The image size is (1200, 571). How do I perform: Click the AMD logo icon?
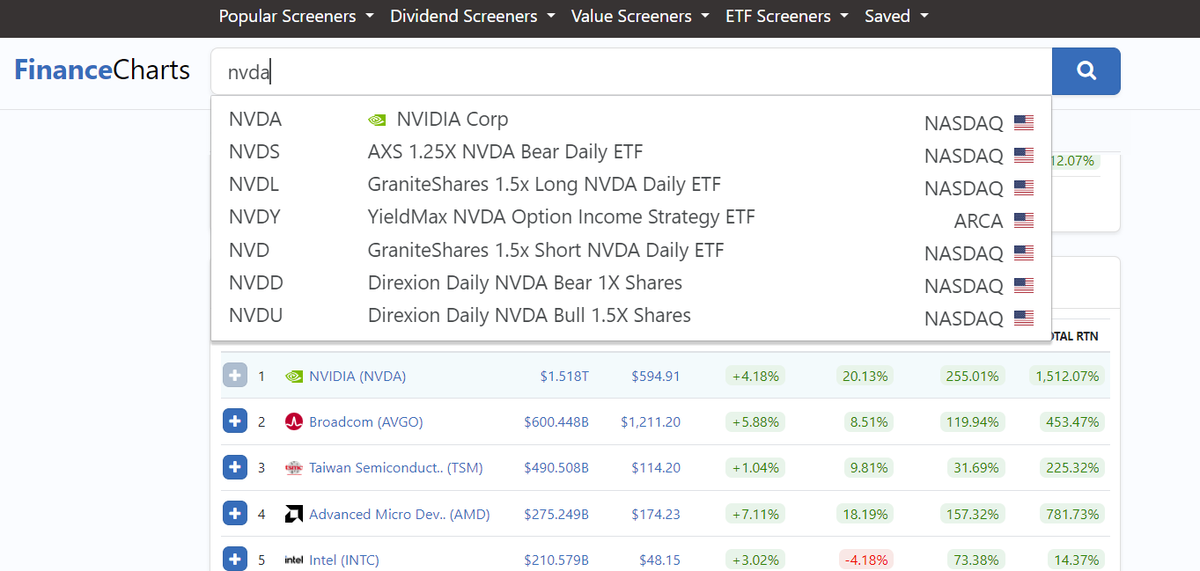(294, 514)
